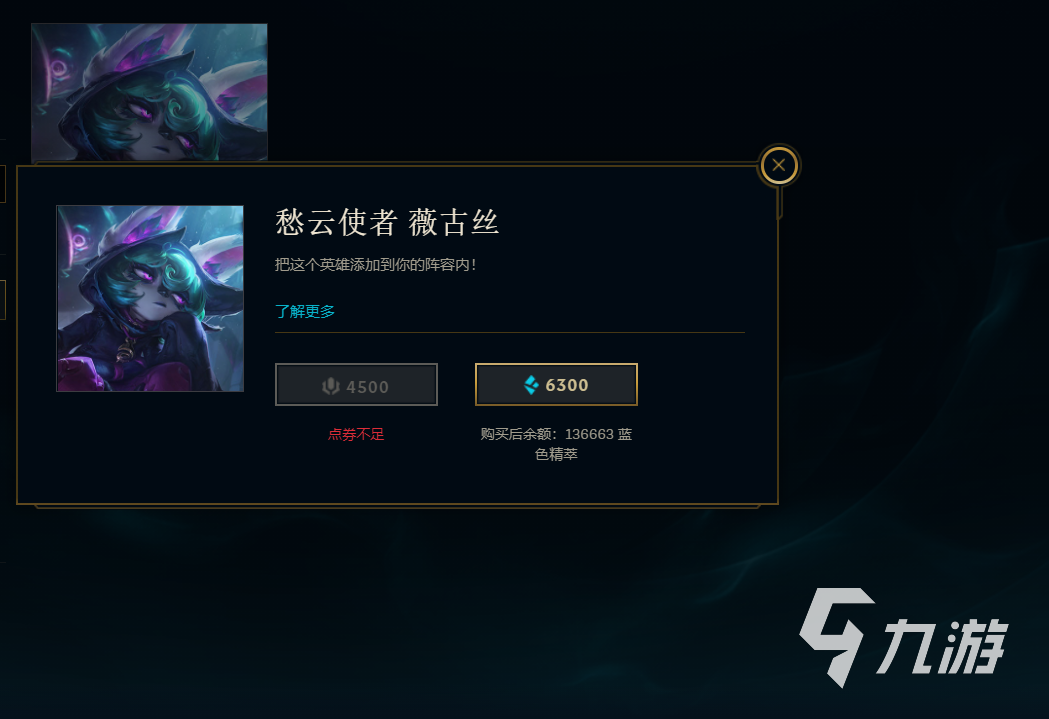This screenshot has width=1049, height=719.
Task: Click the blue essence icon on 6300 button
Action: click(531, 385)
